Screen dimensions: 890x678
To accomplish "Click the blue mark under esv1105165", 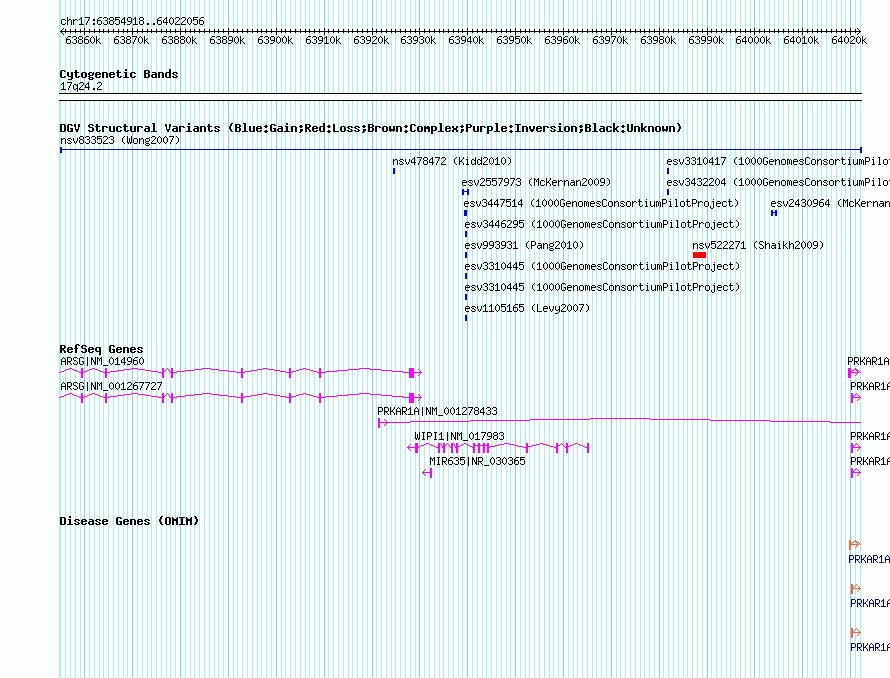I will 466,318.
